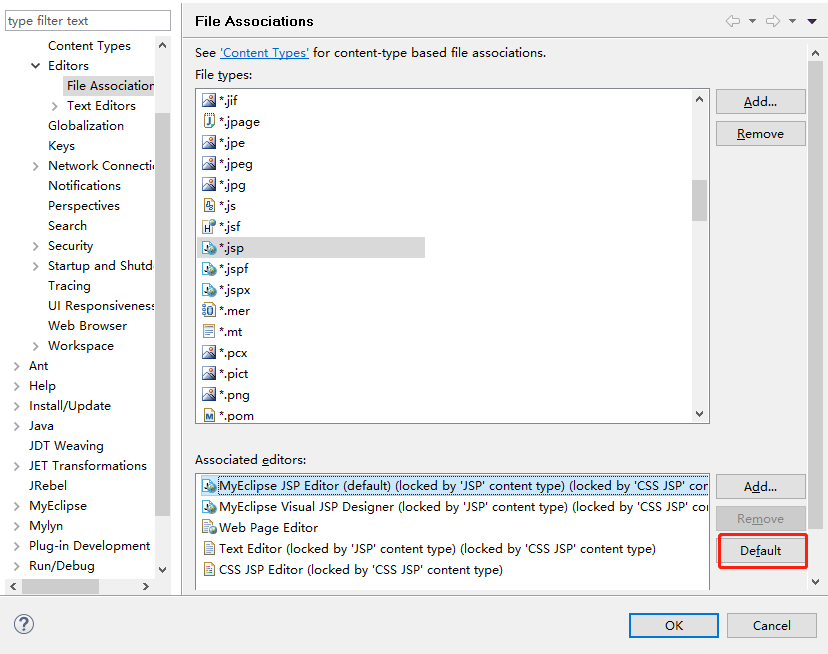Image resolution: width=828 pixels, height=654 pixels.
Task: Remove the selected file type
Action: pos(760,134)
